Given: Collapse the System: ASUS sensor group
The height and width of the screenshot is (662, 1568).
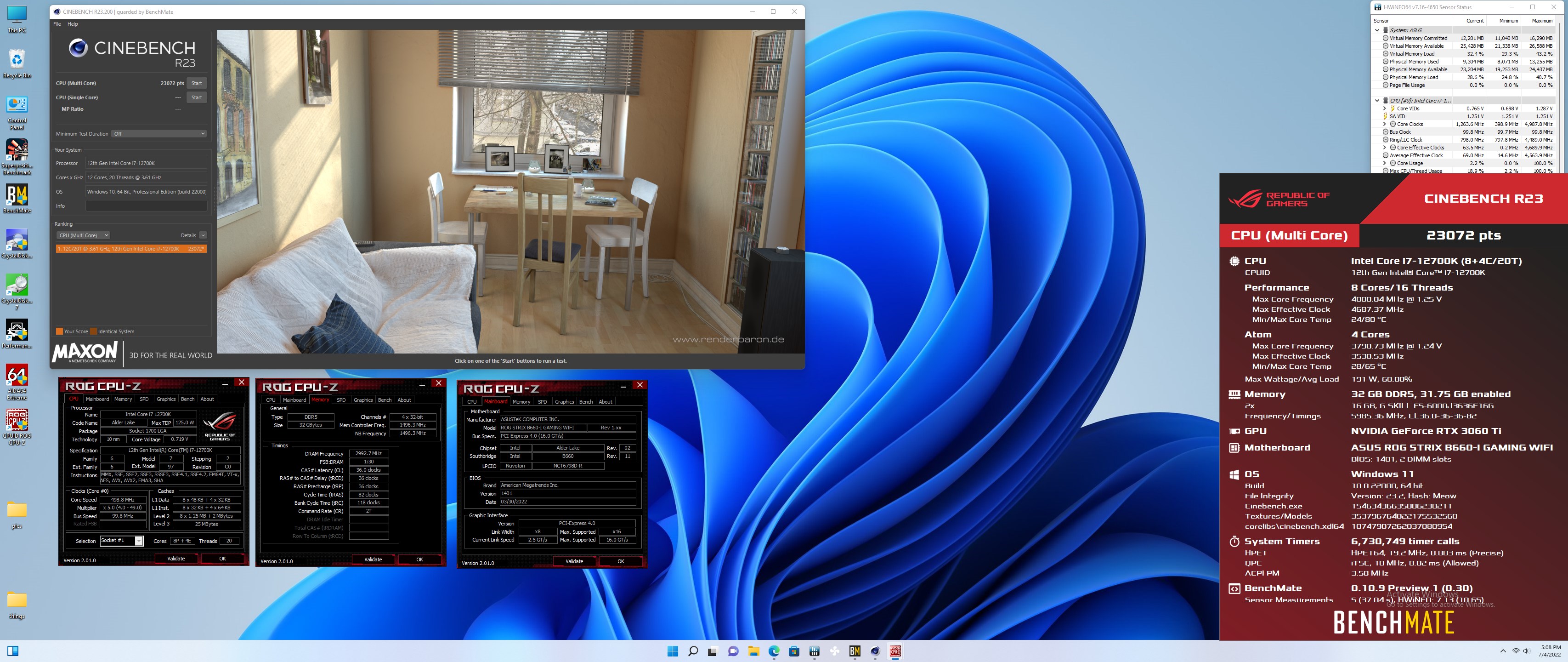Looking at the screenshot, I should tap(1377, 30).
